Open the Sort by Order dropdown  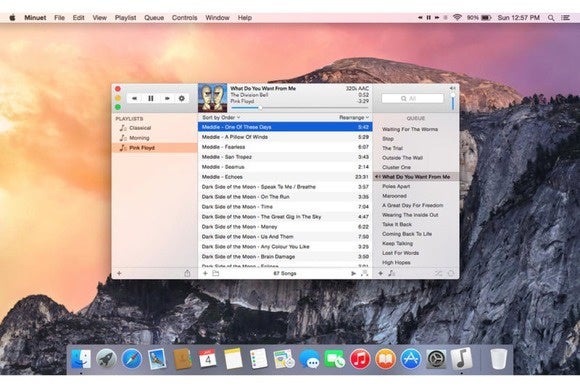(x=221, y=117)
